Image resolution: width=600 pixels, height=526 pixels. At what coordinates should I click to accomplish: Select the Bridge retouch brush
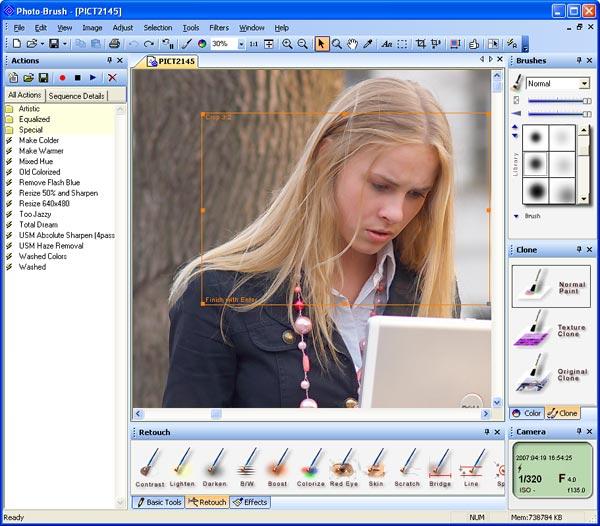440,467
